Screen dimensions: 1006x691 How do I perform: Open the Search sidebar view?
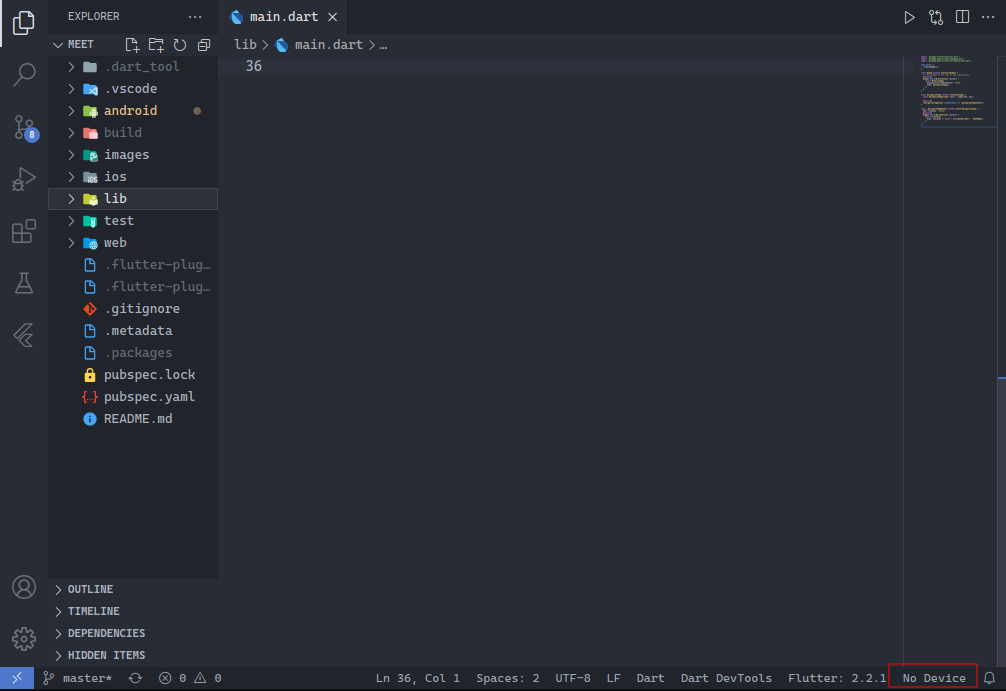(x=24, y=75)
